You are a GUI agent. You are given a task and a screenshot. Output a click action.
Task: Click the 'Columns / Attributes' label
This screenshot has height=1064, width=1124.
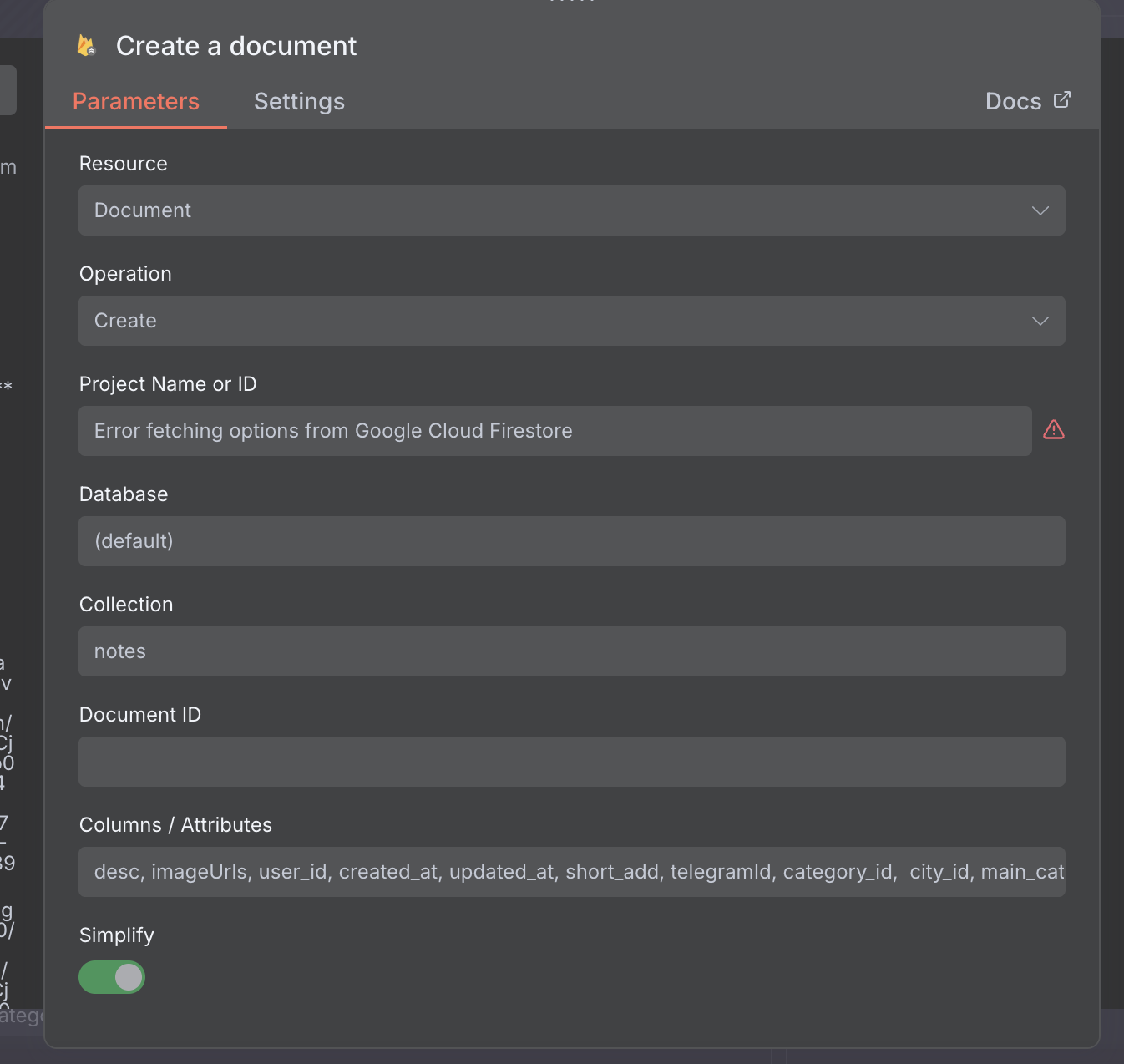point(175,825)
